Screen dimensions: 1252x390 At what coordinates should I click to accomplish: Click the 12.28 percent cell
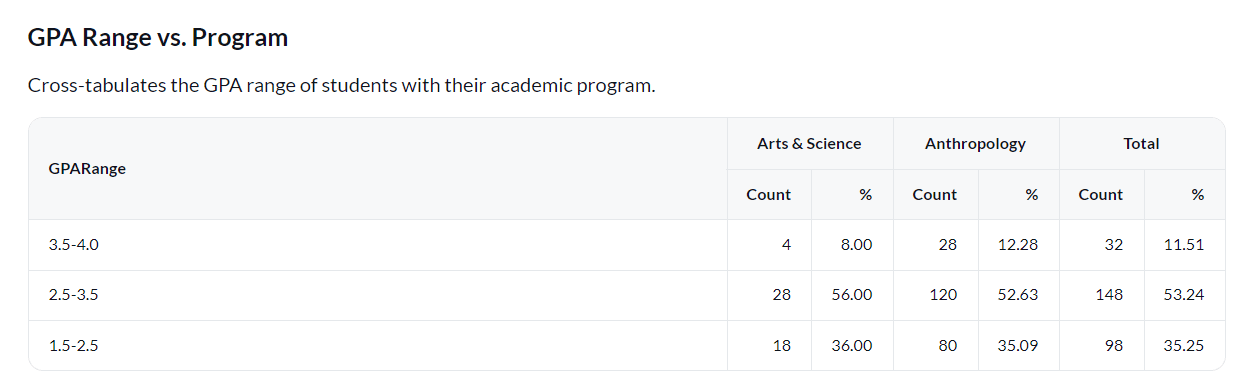click(x=1018, y=245)
